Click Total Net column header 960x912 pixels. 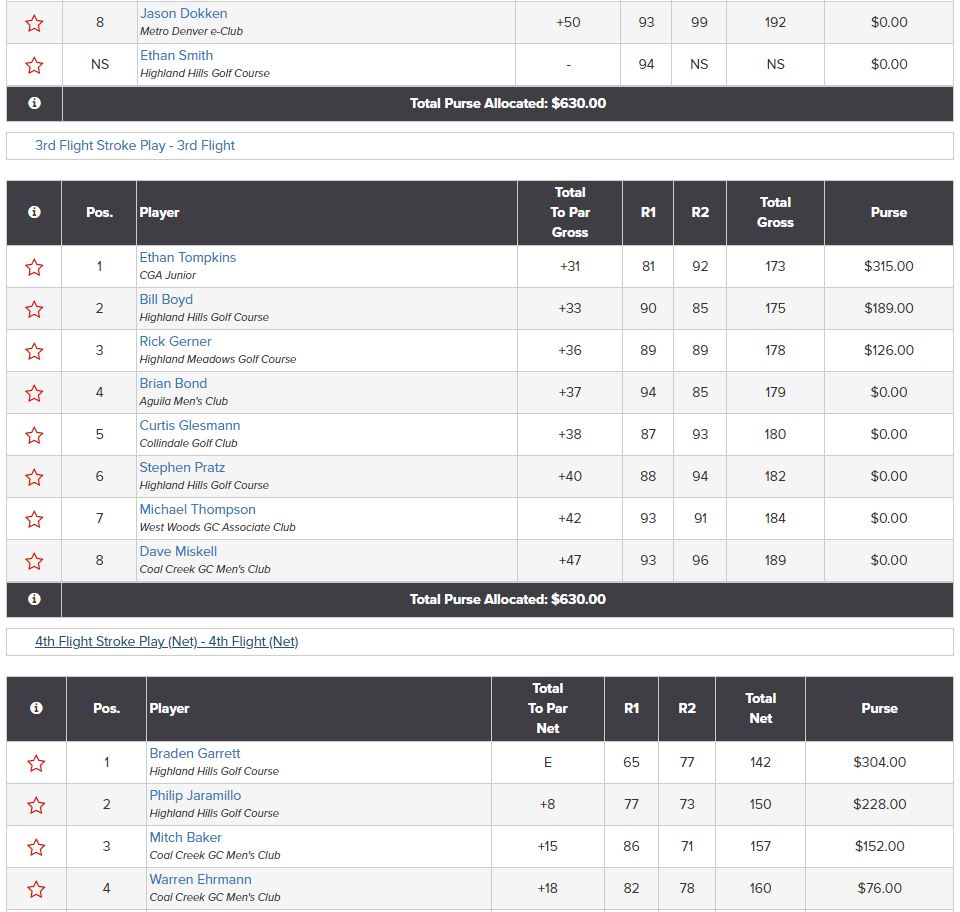(x=760, y=708)
